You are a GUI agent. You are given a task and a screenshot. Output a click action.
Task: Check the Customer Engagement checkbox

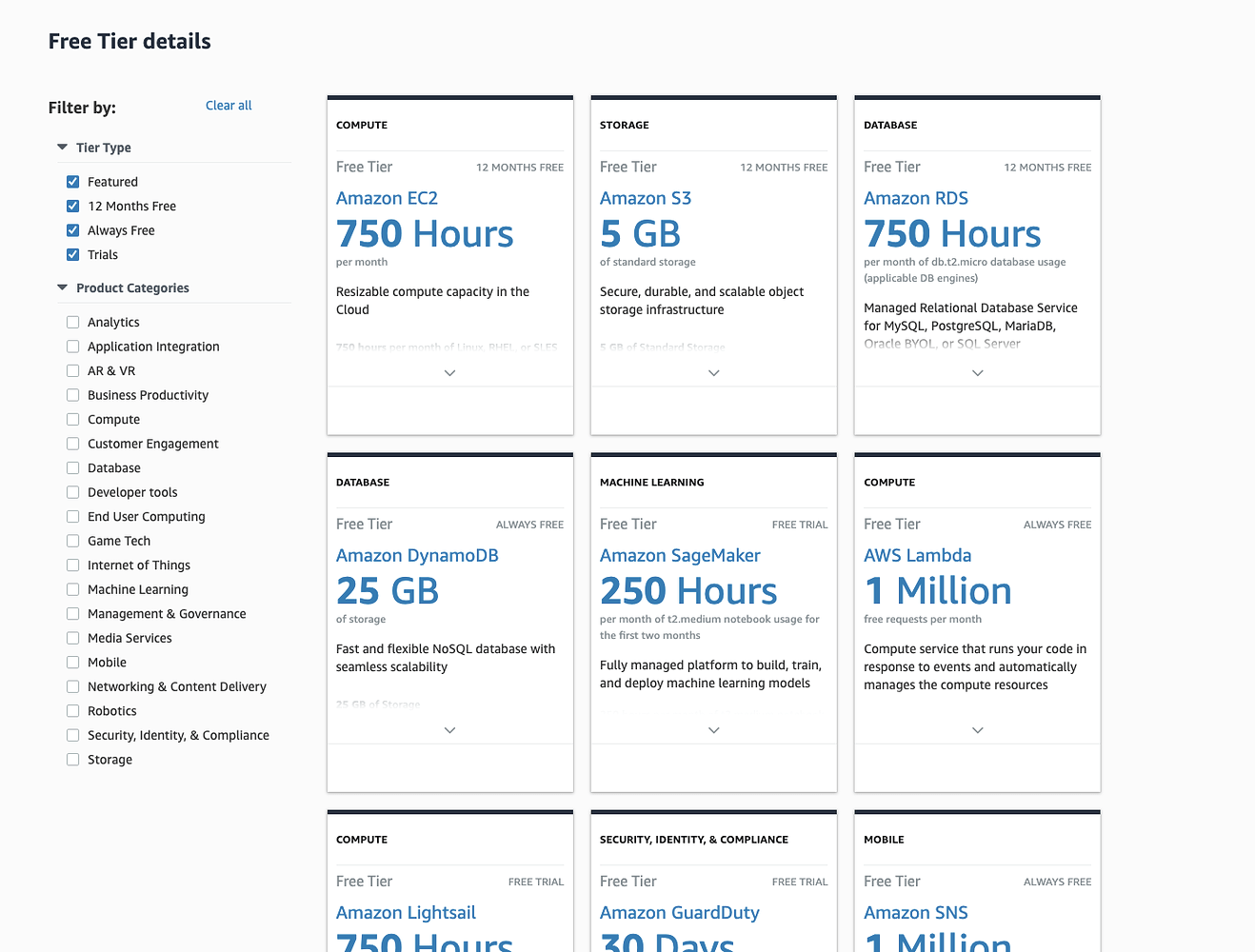coord(73,444)
